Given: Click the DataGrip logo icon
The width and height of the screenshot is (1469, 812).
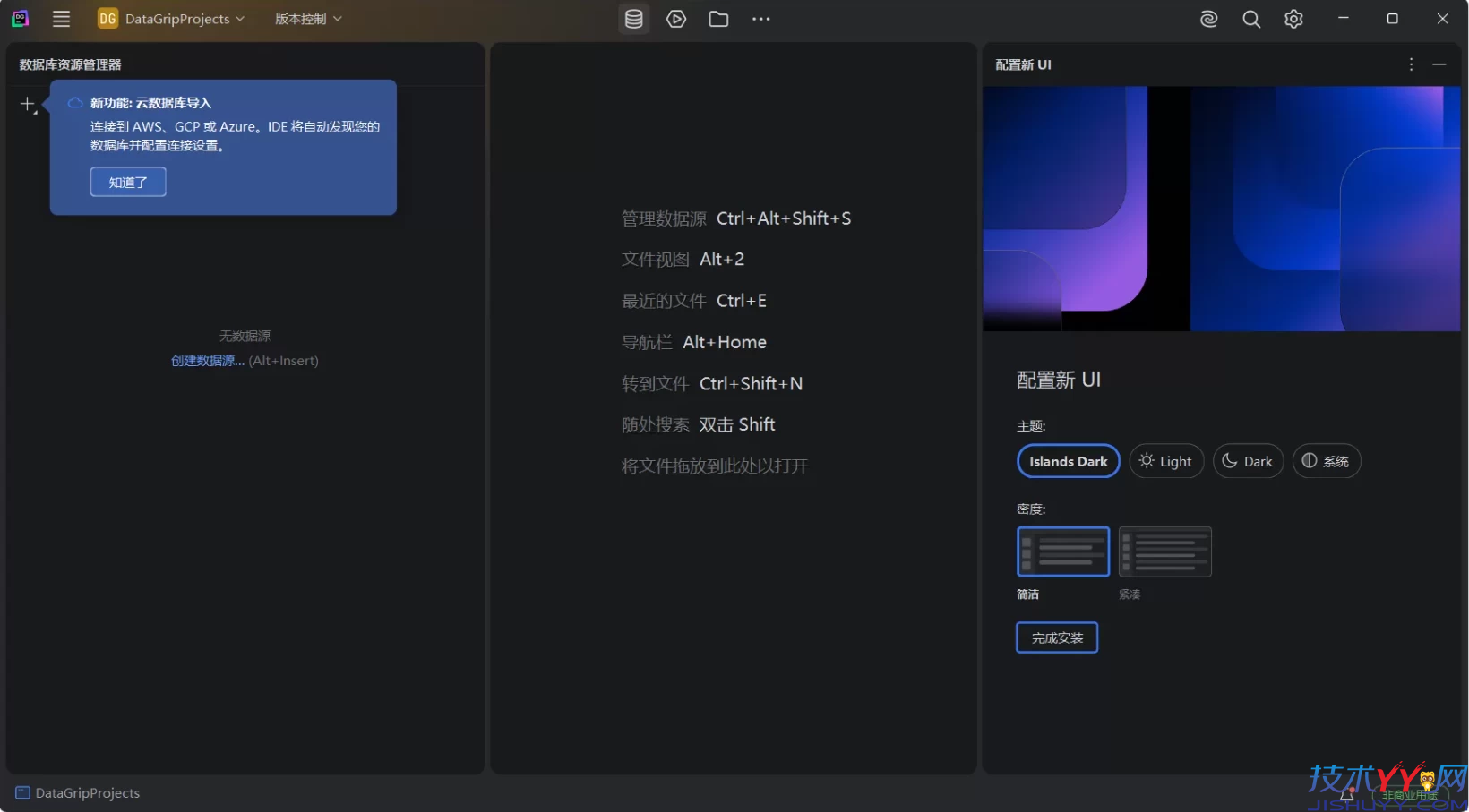Looking at the screenshot, I should pos(19,19).
